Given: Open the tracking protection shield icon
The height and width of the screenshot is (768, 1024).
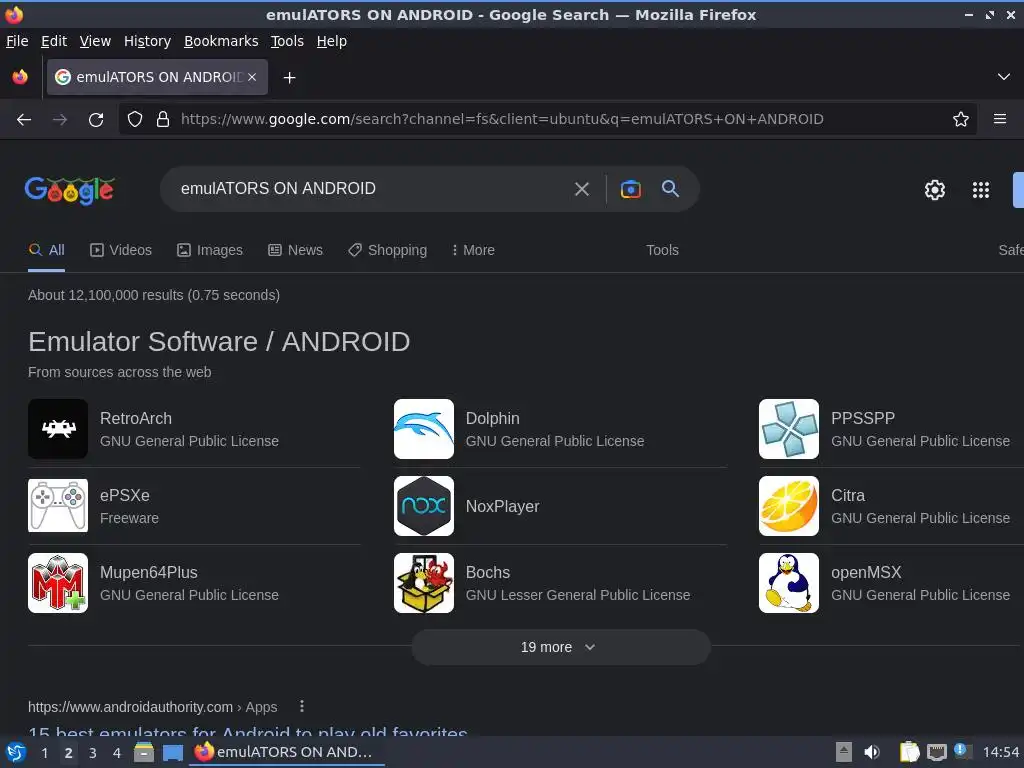Looking at the screenshot, I should click(x=135, y=120).
